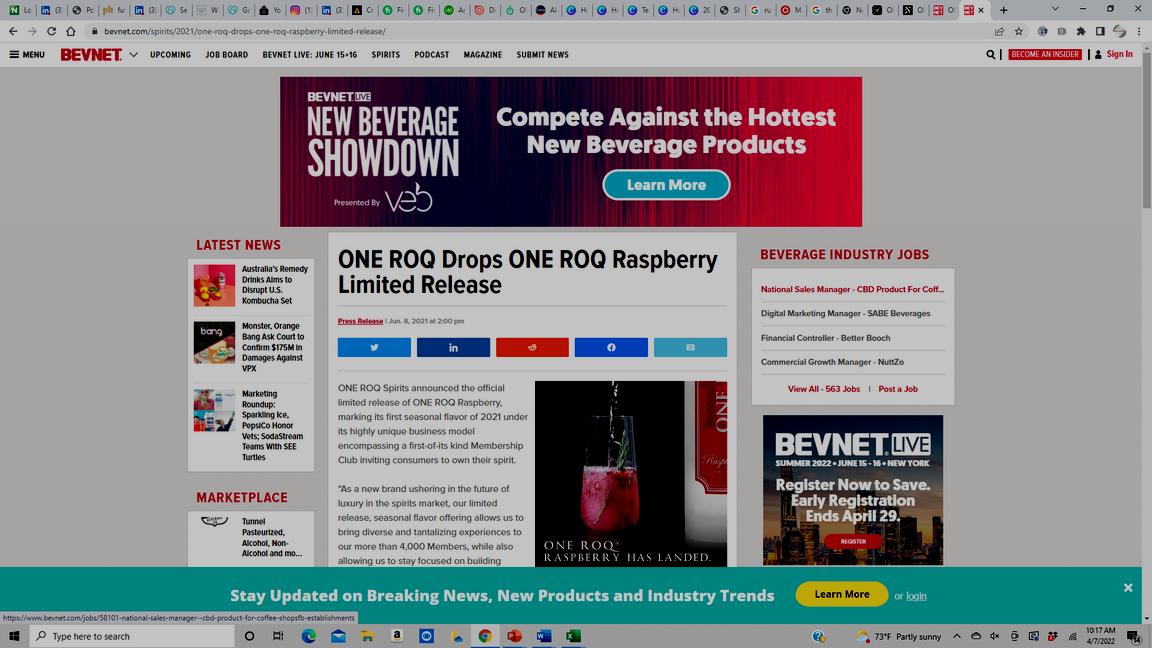Open Excel from the taskbar
This screenshot has height=648, width=1152.
pyautogui.click(x=573, y=636)
